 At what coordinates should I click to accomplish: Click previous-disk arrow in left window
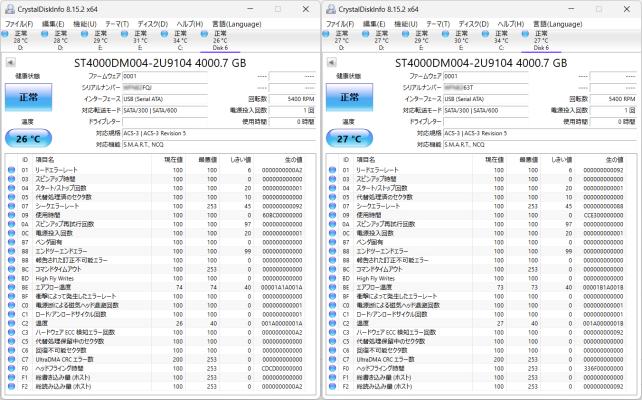(x=10, y=62)
